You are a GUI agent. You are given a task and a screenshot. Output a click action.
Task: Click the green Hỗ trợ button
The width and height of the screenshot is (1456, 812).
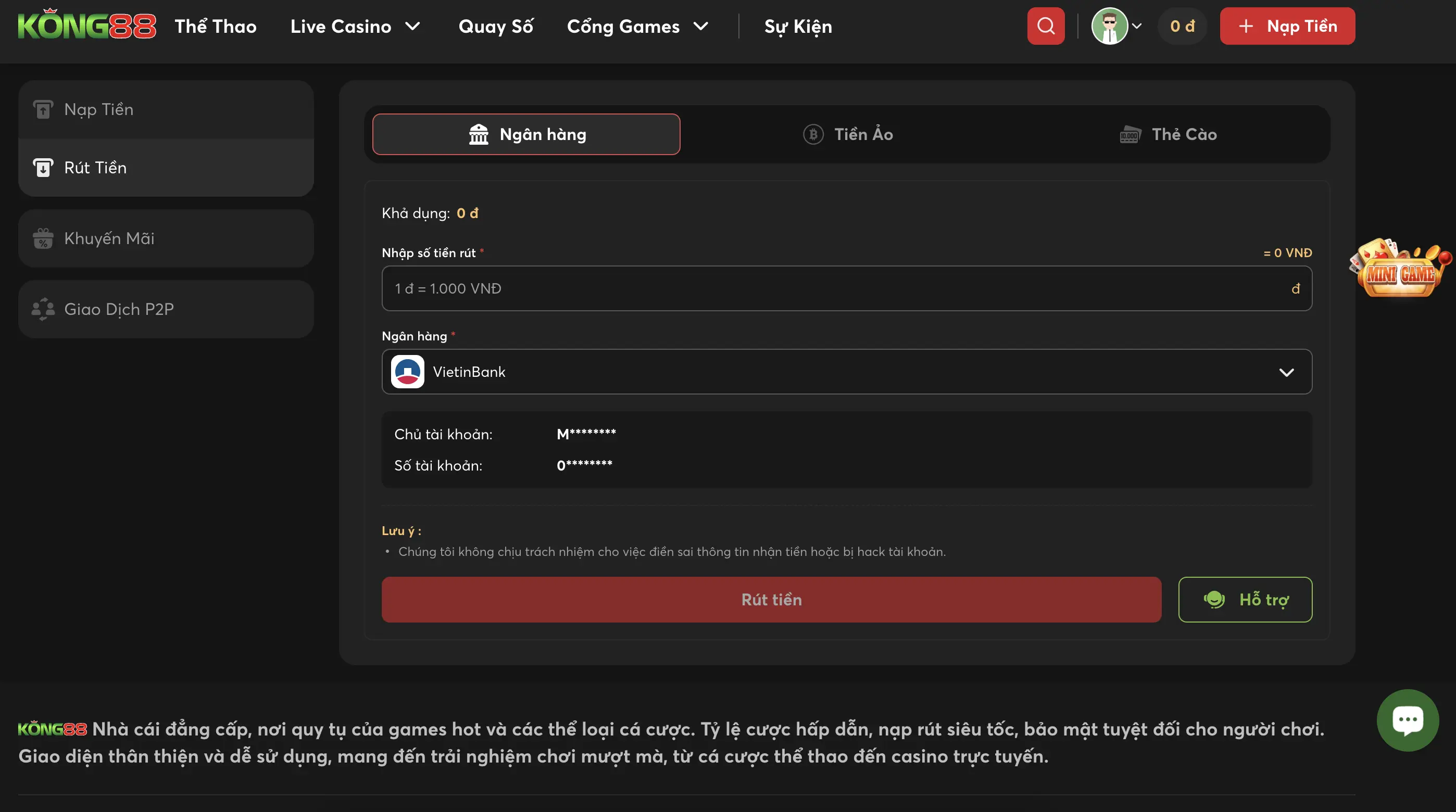1245,600
